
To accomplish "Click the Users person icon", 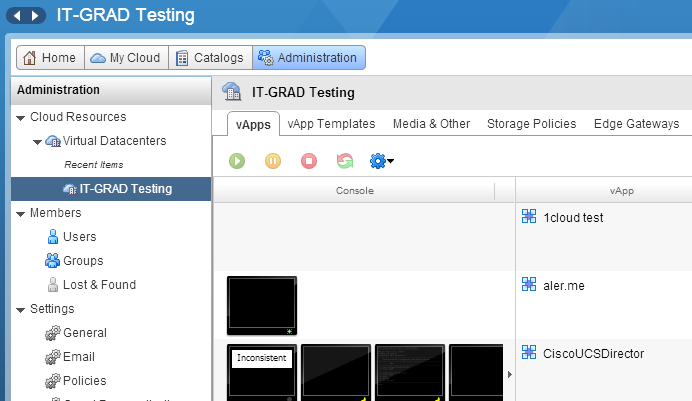I will tap(53, 237).
